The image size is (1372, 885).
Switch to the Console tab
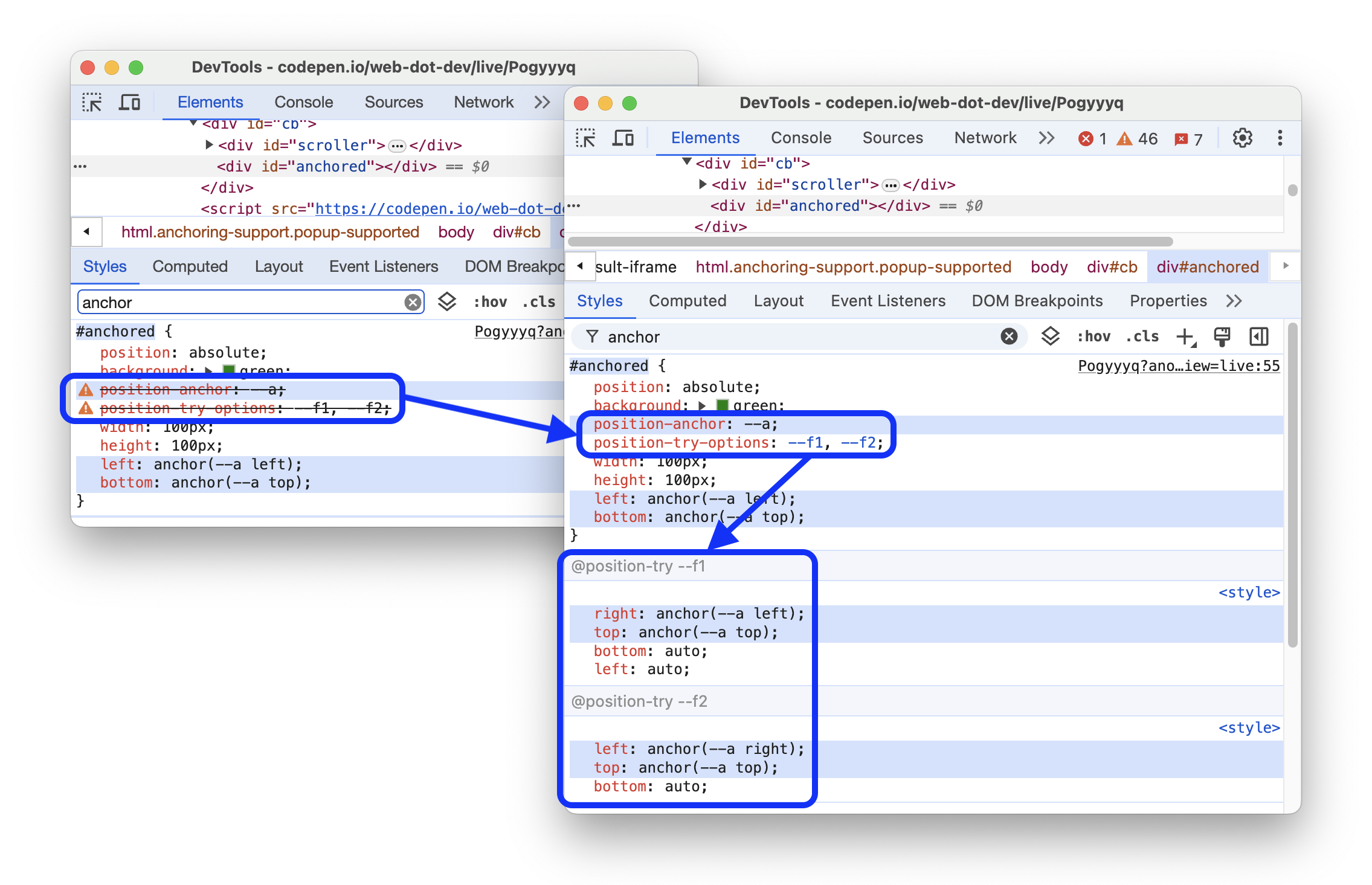pyautogui.click(x=800, y=138)
